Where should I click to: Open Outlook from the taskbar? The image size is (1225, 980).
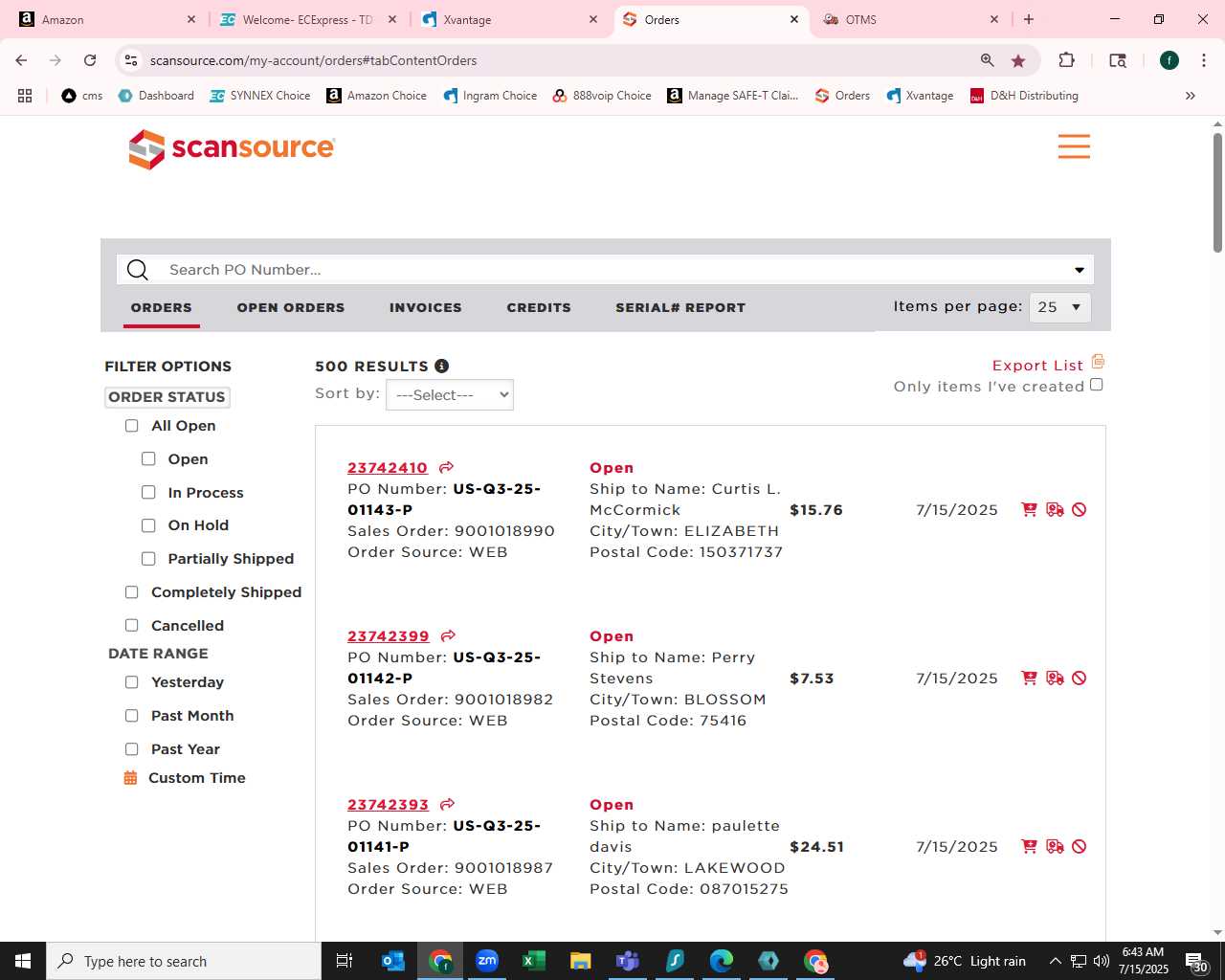click(393, 961)
